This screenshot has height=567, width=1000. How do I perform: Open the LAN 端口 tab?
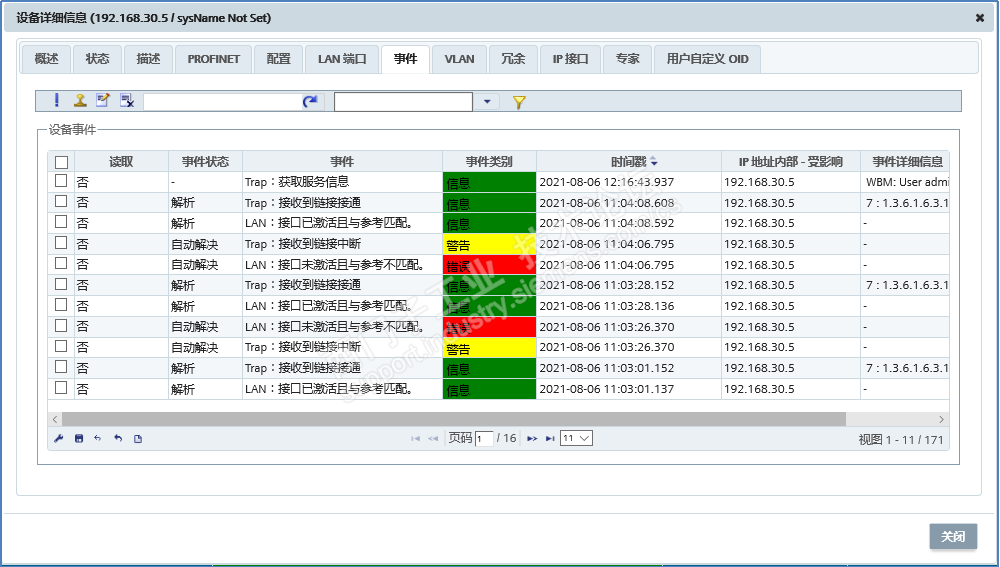(x=342, y=59)
